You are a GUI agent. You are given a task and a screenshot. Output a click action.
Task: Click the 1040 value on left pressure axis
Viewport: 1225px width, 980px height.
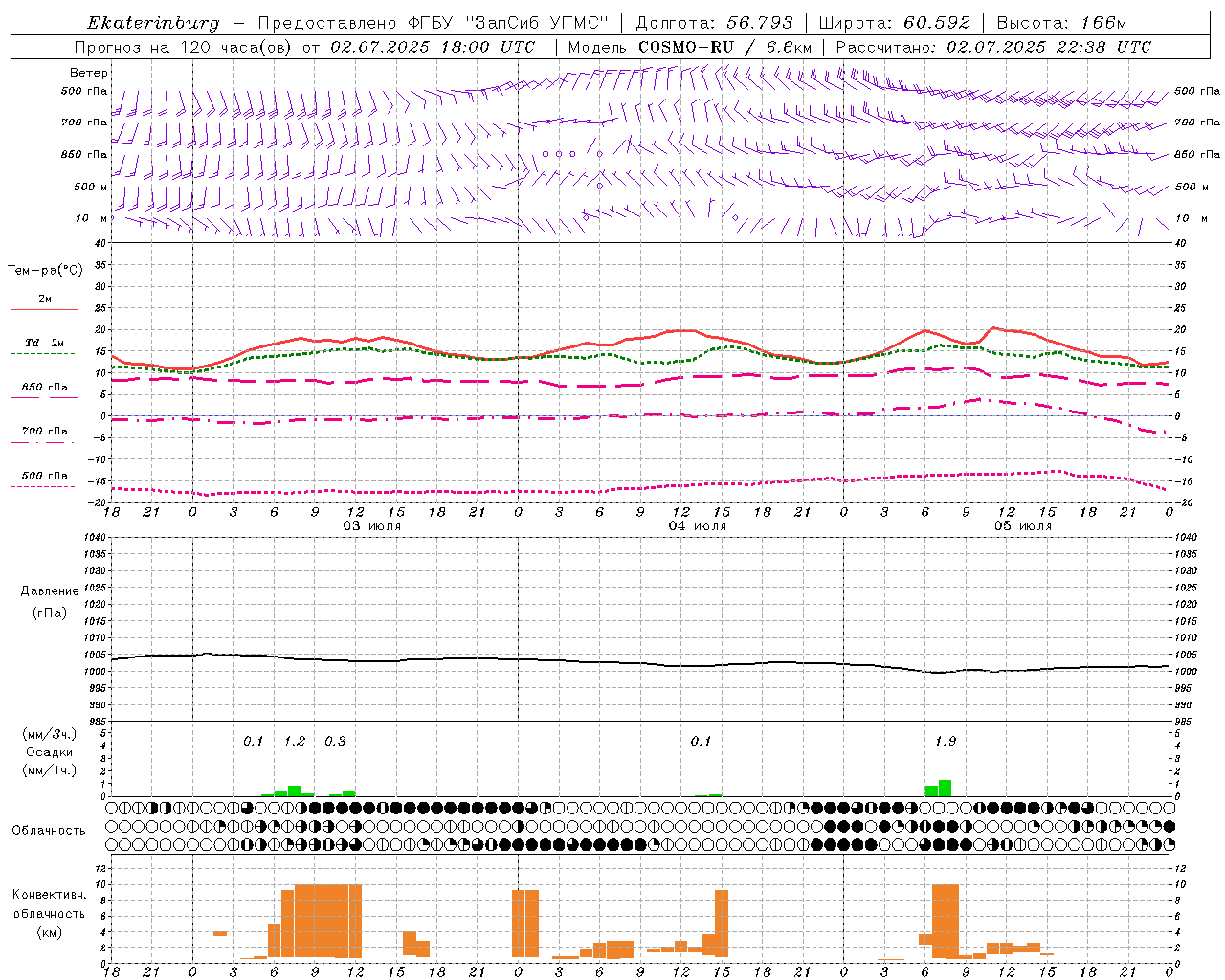tap(93, 537)
